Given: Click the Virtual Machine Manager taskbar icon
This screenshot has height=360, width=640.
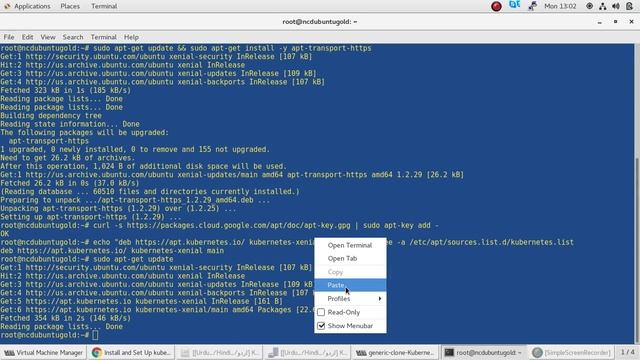Looking at the screenshot, I should pos(9,352).
